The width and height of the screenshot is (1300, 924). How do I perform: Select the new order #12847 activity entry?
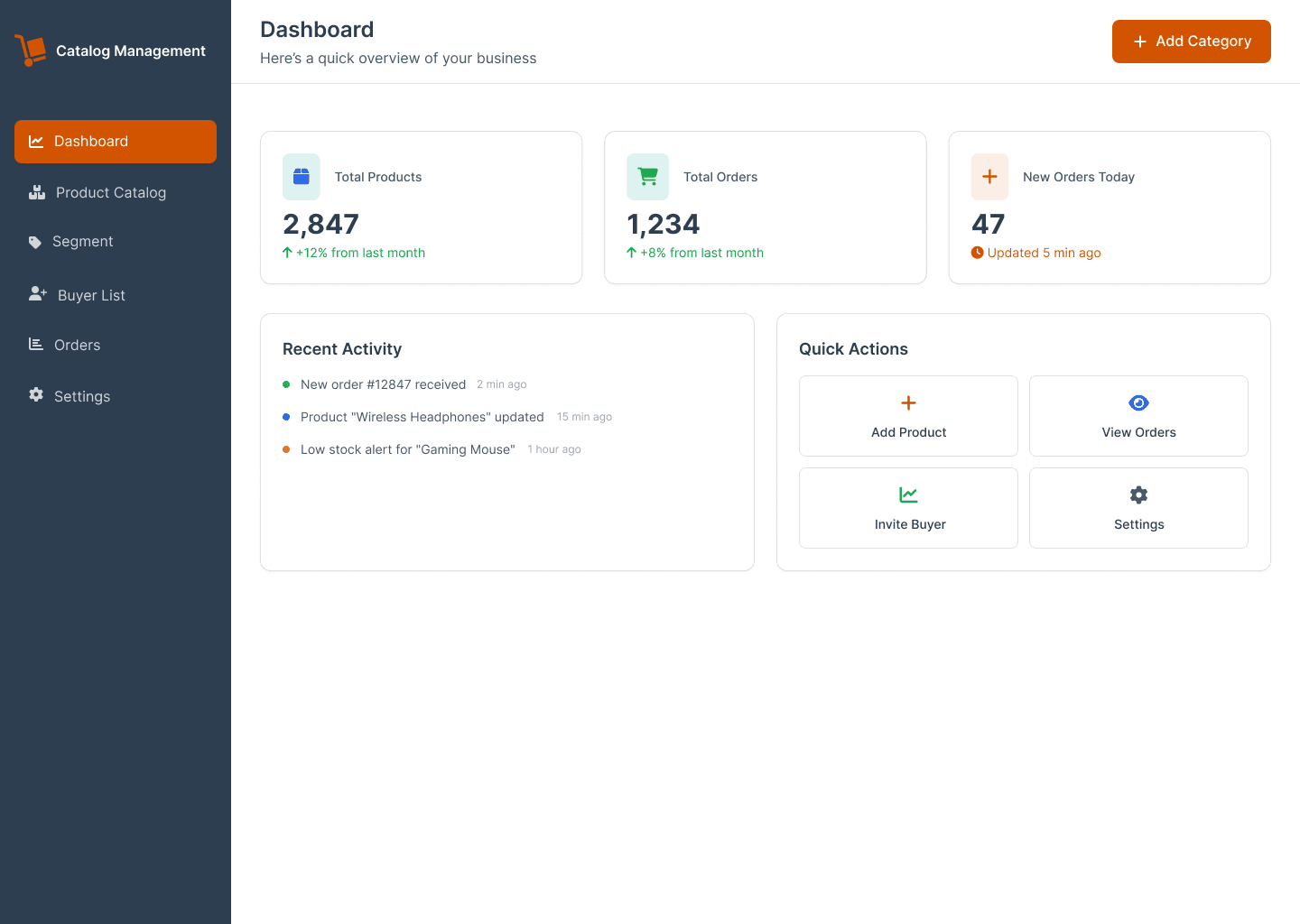coord(383,384)
